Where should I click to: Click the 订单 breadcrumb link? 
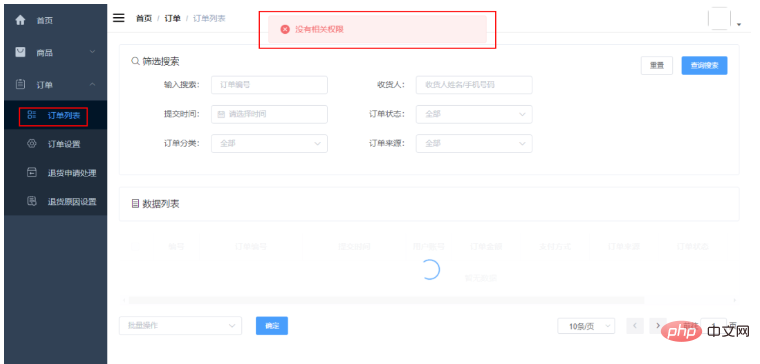coord(173,18)
